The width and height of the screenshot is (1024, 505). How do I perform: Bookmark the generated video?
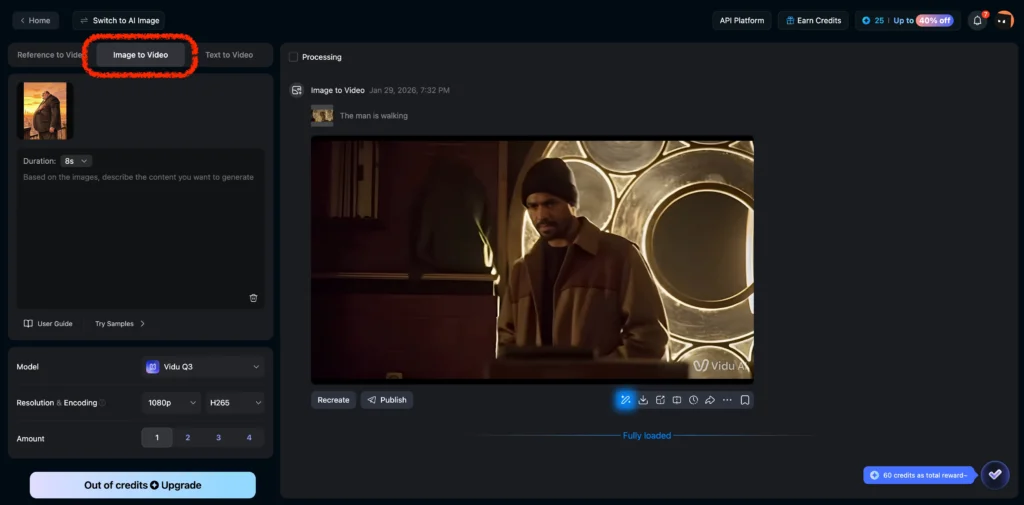pos(744,400)
